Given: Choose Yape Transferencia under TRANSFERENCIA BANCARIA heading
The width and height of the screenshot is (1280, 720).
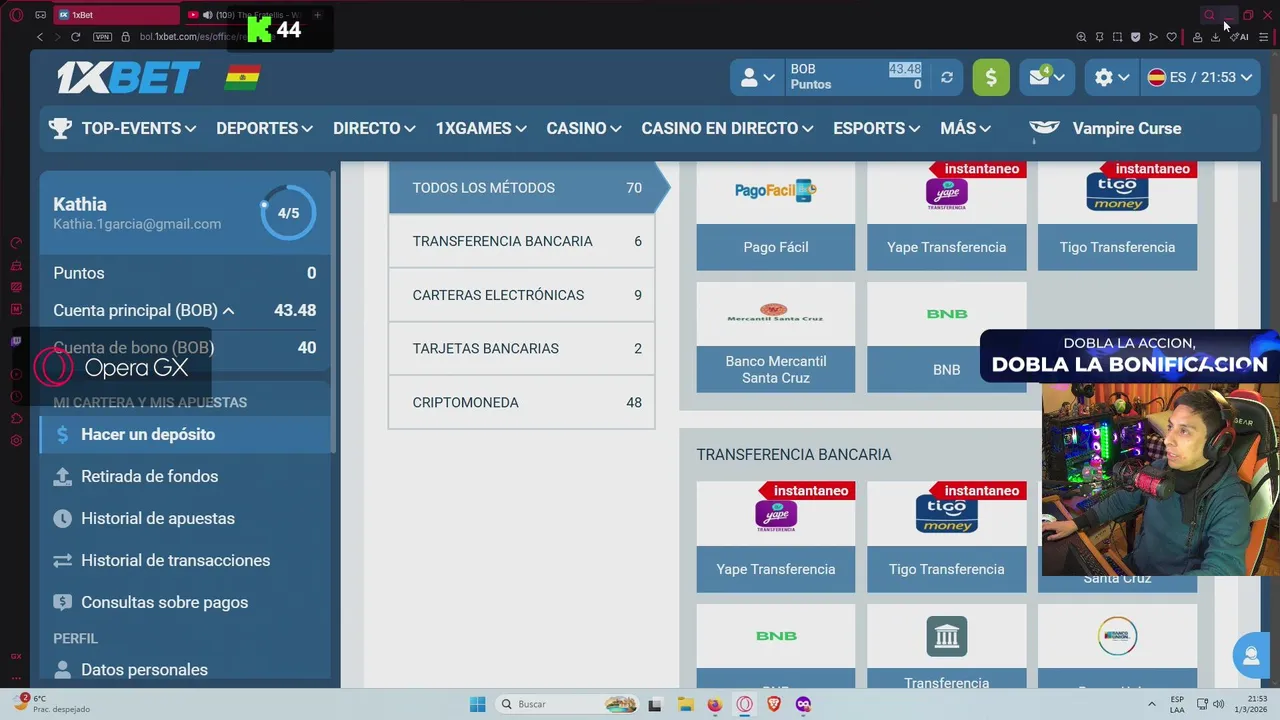Looking at the screenshot, I should pos(776,537).
